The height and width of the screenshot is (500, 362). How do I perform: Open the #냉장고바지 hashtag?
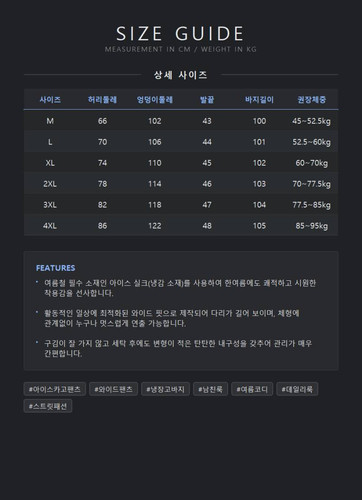[x=165, y=389]
